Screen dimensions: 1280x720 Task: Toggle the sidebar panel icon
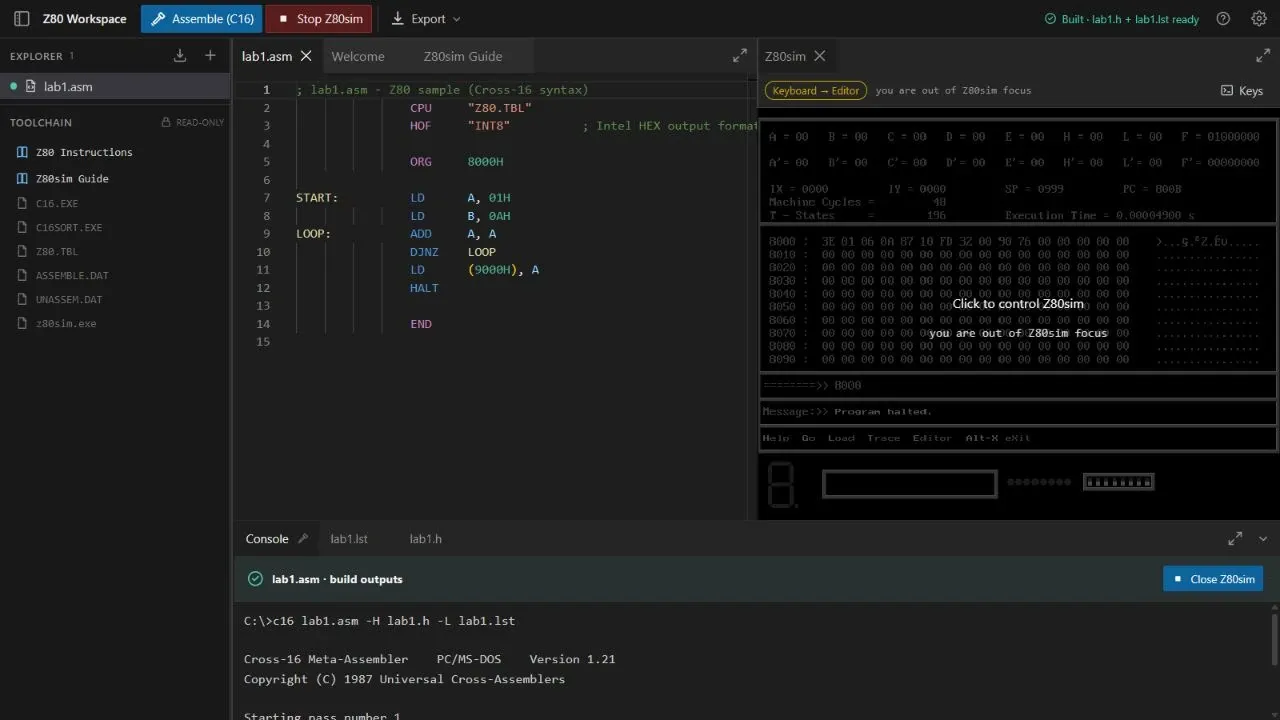[21, 19]
